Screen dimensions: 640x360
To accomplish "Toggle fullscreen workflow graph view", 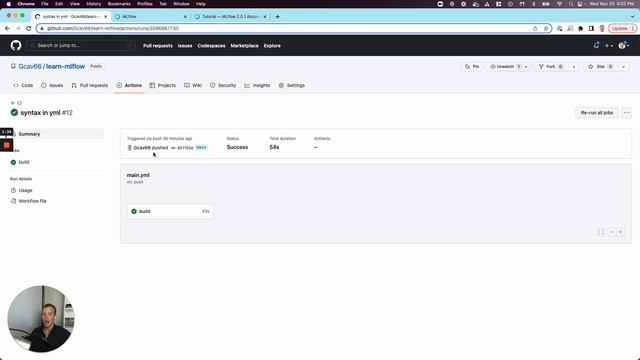I will pos(601,232).
